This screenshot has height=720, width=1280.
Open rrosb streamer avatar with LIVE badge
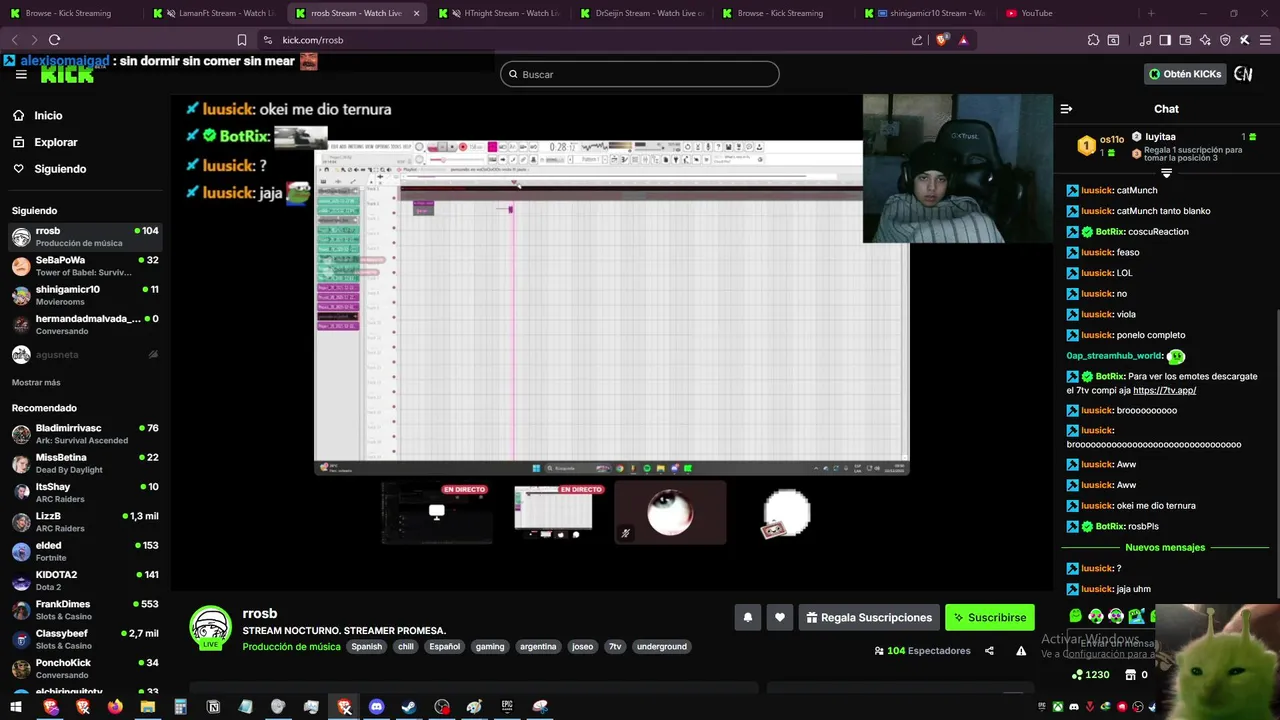click(210, 628)
